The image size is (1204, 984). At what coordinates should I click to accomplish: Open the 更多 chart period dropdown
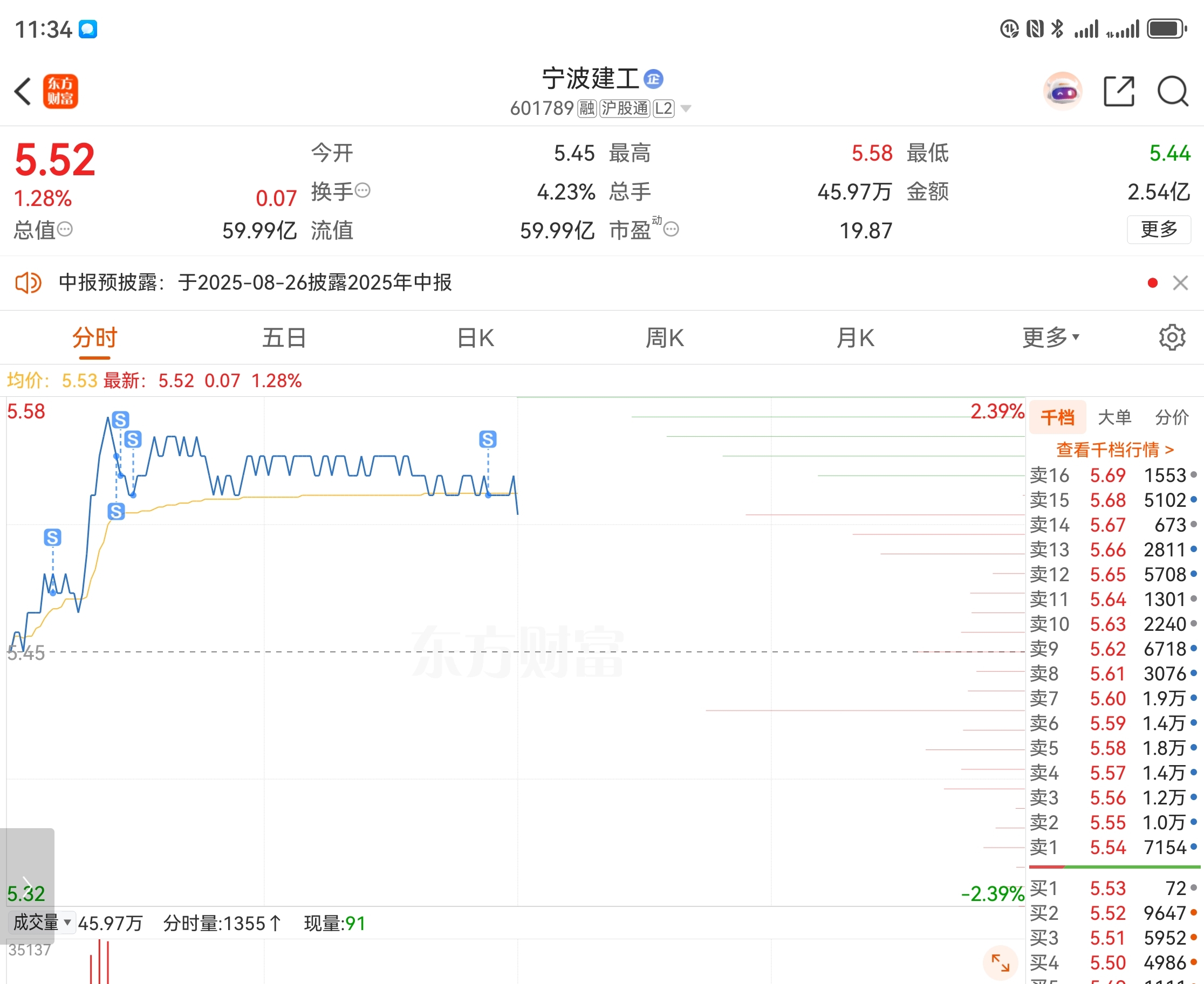[1050, 338]
